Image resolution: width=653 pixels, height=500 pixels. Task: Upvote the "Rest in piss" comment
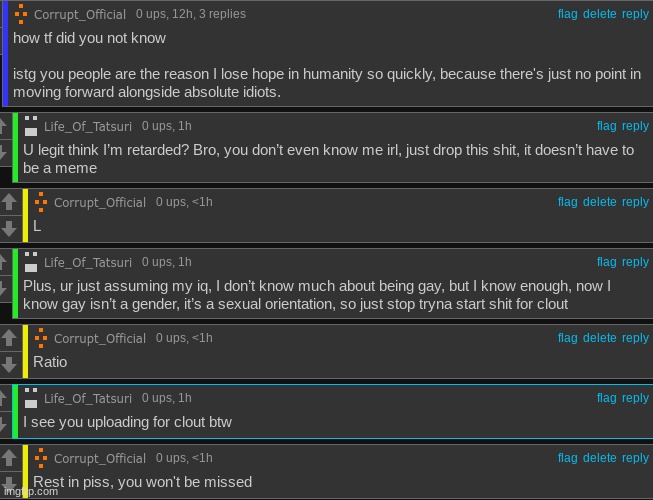pyautogui.click(x=9, y=458)
